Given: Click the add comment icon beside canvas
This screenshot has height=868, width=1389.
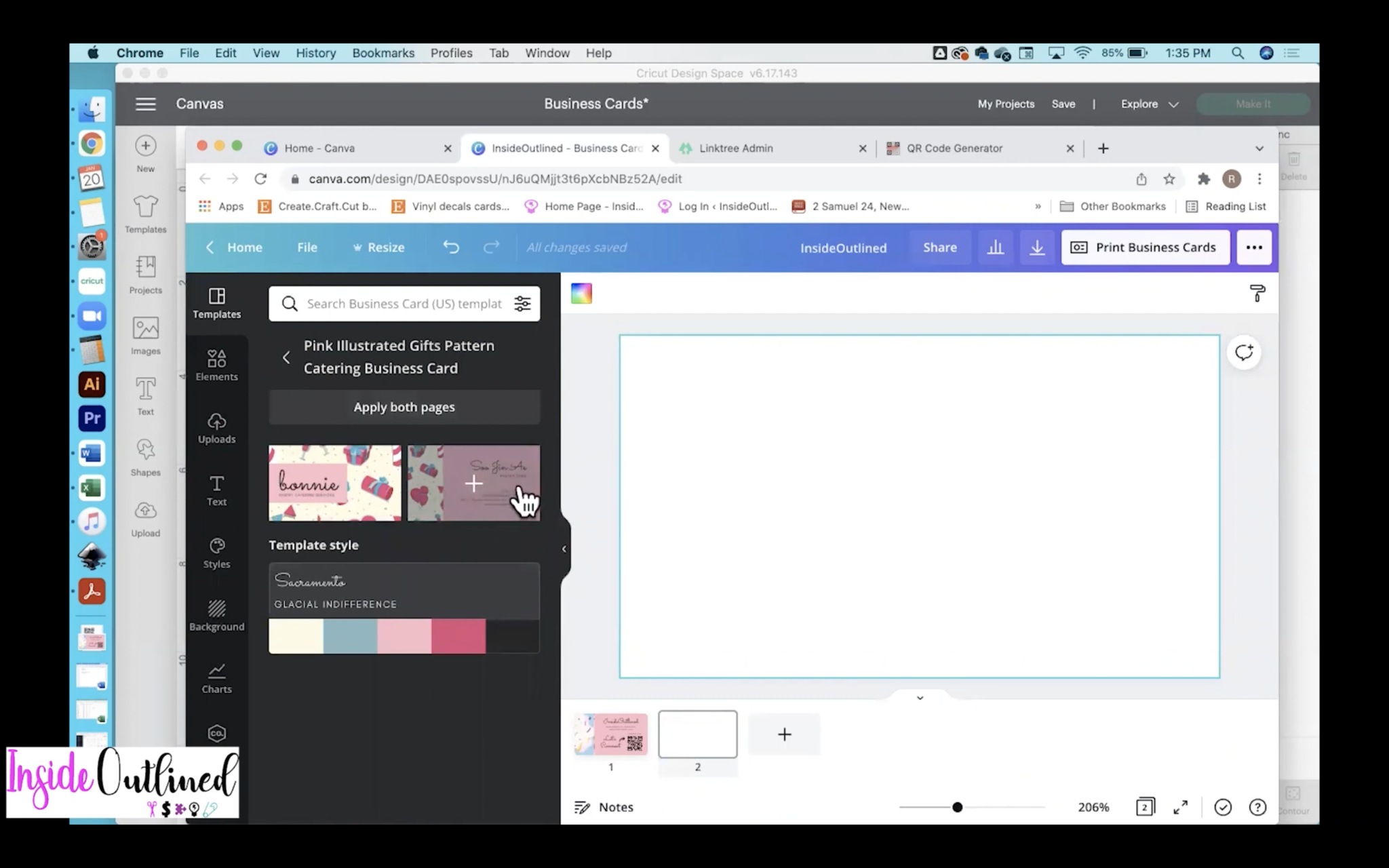Looking at the screenshot, I should coord(1243,353).
